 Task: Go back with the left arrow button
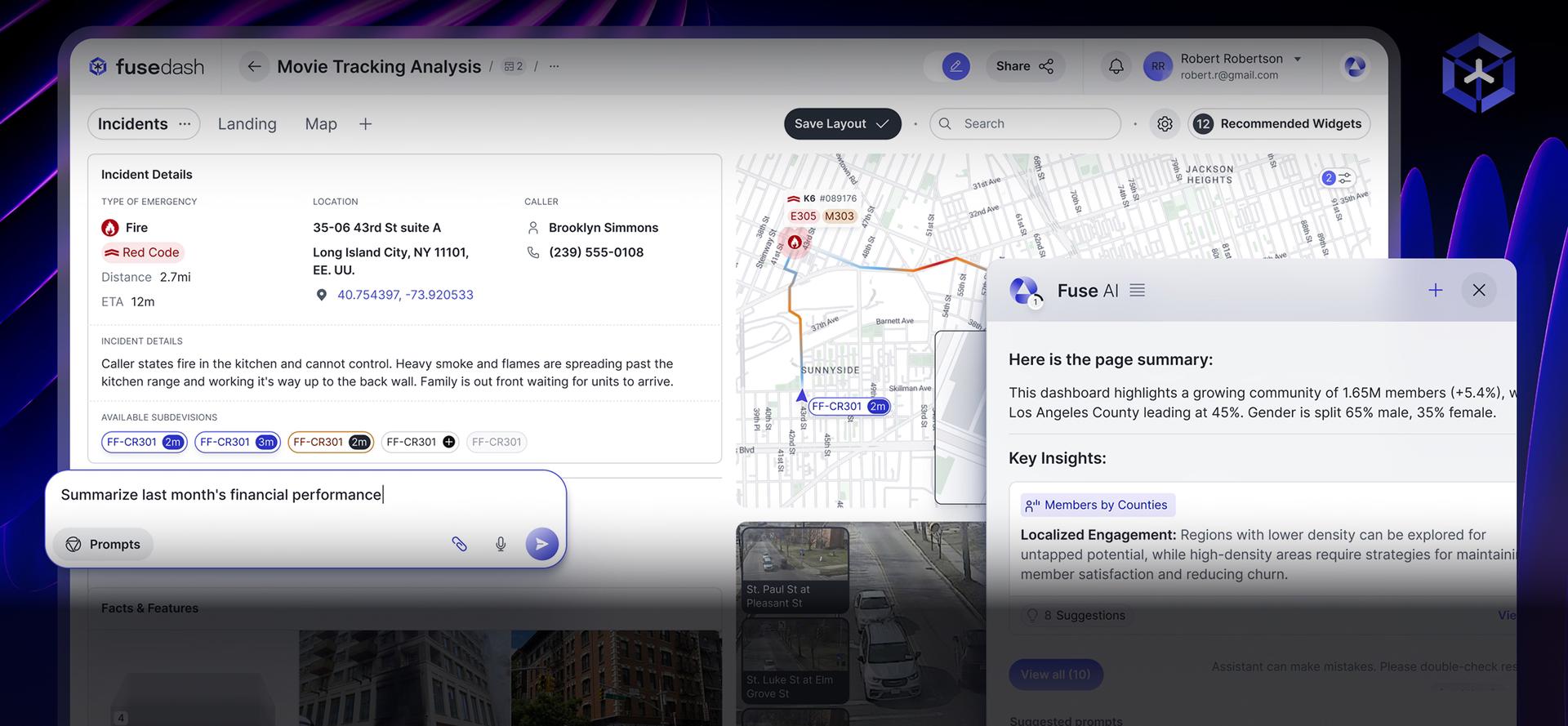(x=255, y=66)
